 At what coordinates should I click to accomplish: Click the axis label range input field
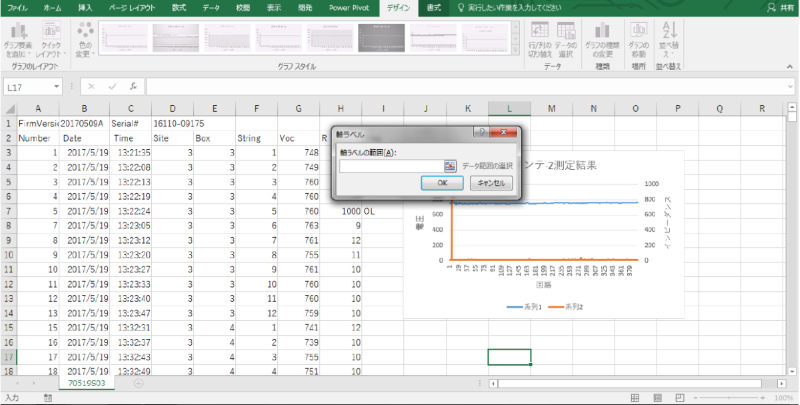[391, 166]
